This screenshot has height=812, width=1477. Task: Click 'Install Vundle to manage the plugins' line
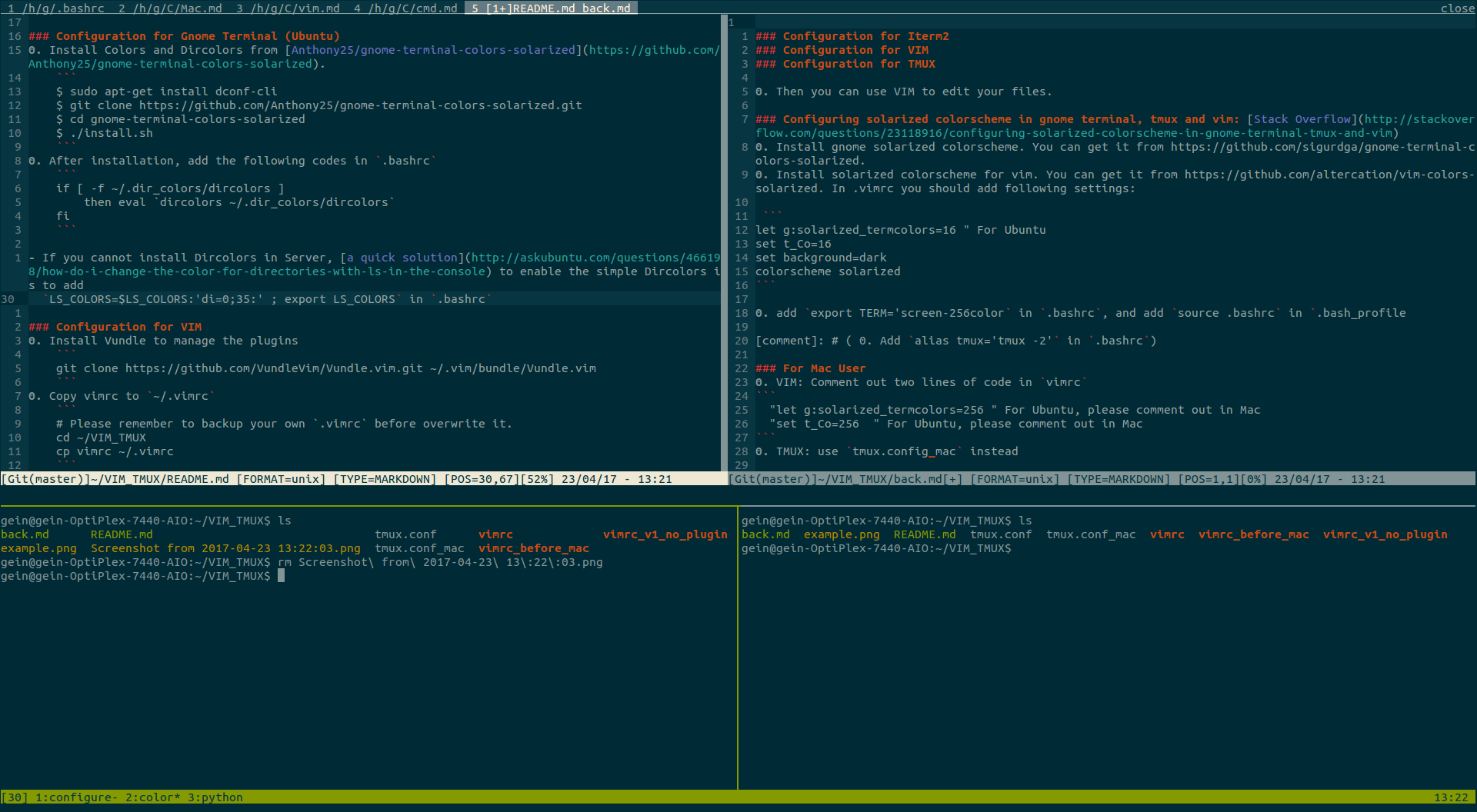(163, 341)
